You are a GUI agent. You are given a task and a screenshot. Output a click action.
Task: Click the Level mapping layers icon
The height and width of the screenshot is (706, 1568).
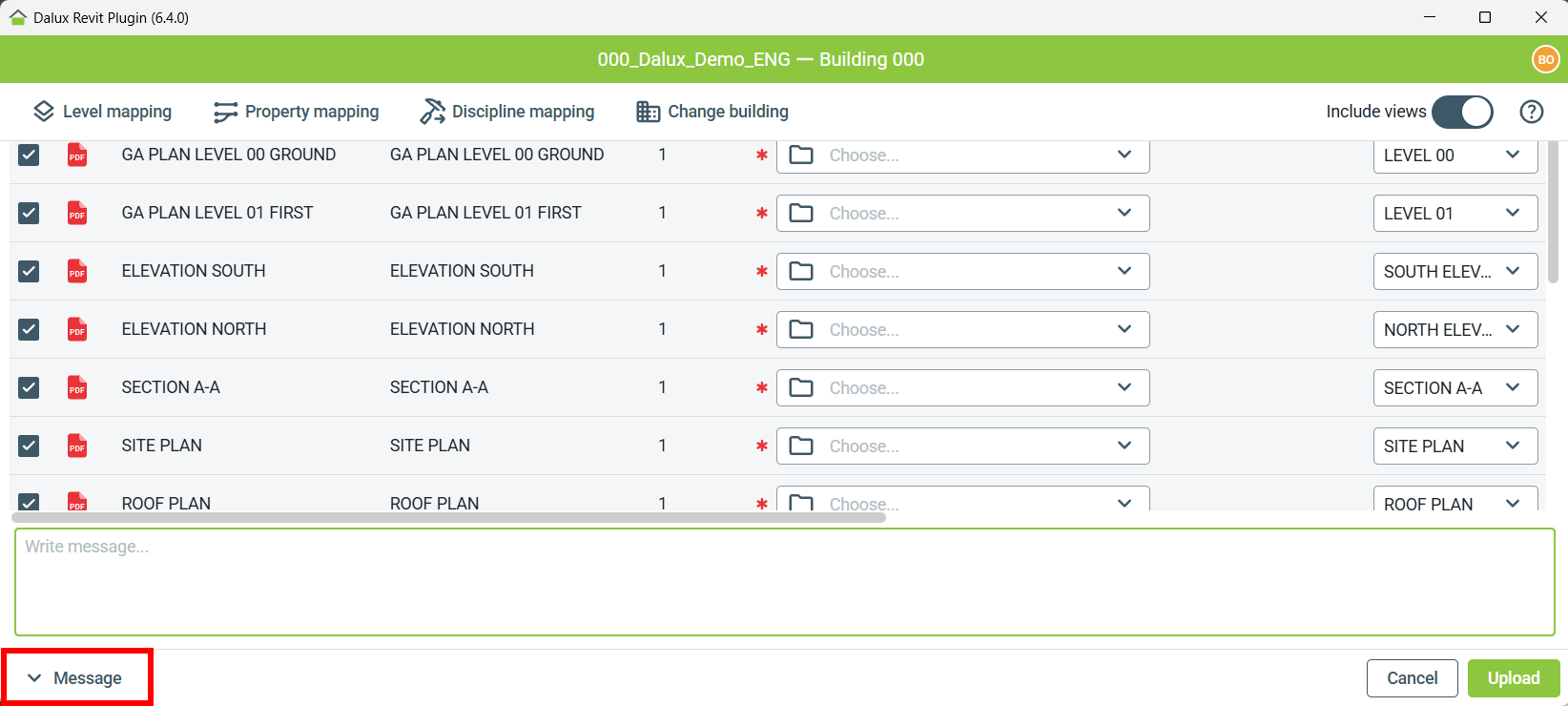click(x=44, y=112)
